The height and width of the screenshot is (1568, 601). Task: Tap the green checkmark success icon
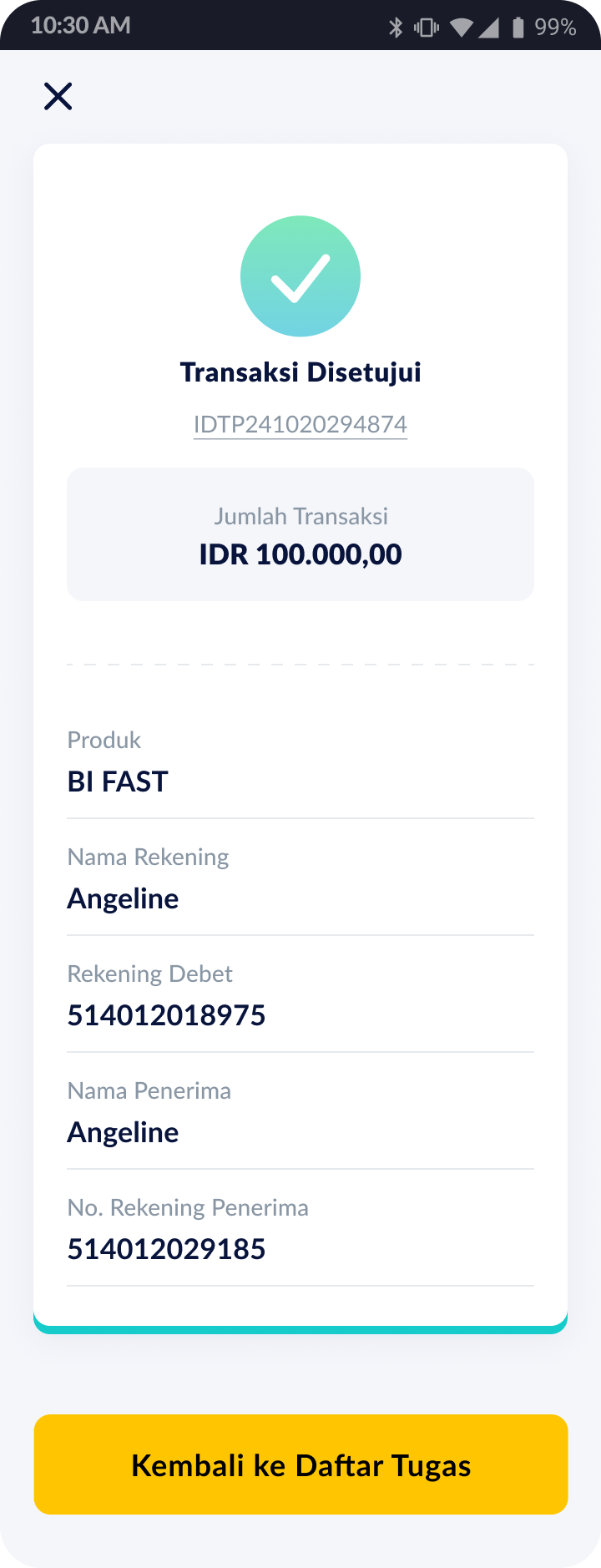(300, 276)
